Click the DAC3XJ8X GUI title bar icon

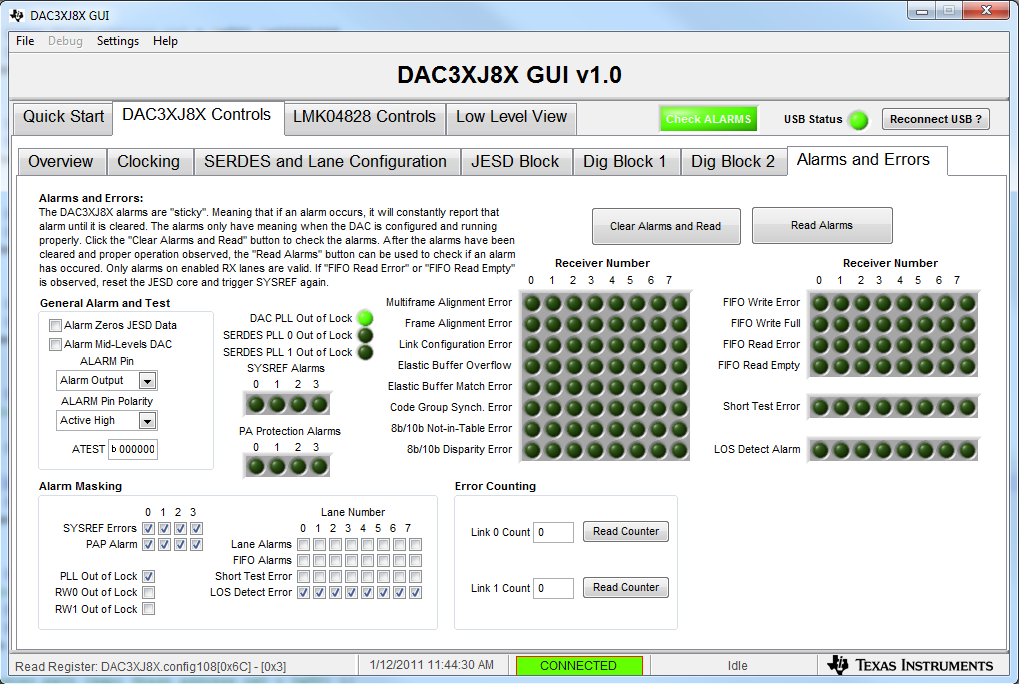tap(16, 15)
